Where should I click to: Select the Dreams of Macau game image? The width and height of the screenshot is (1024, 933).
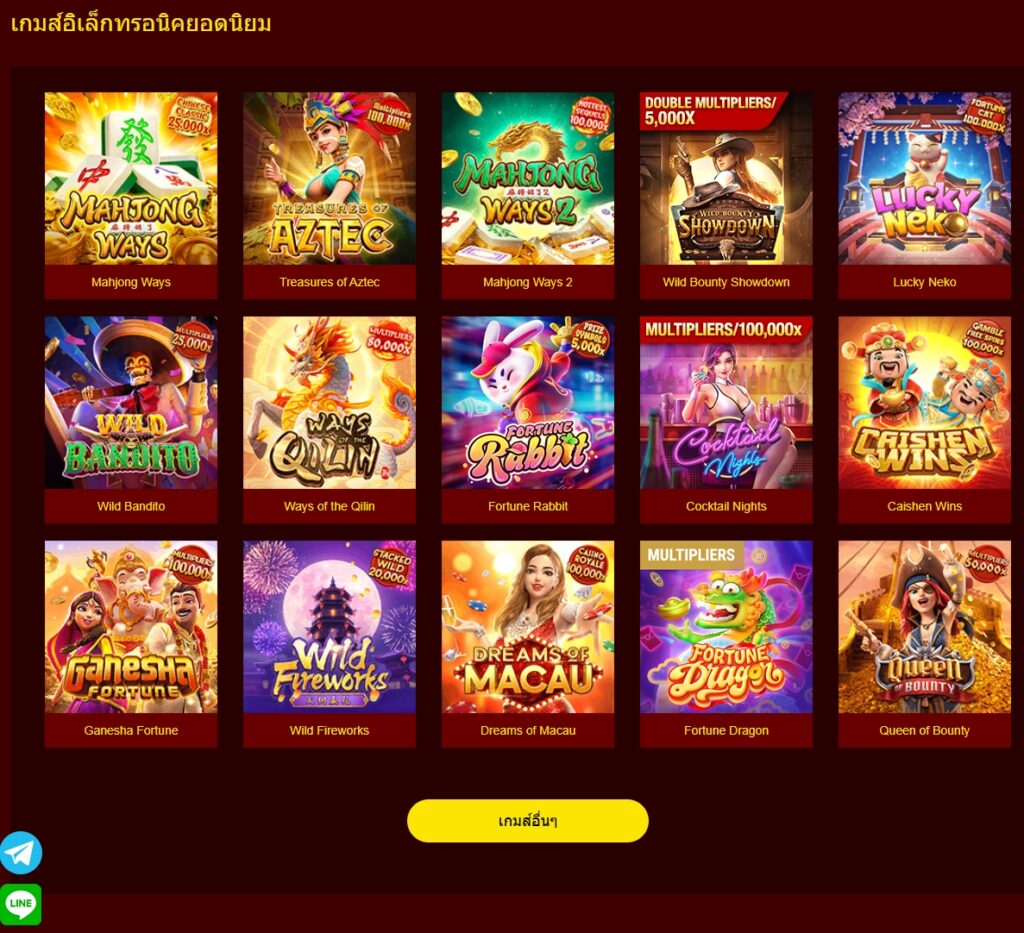coord(528,627)
